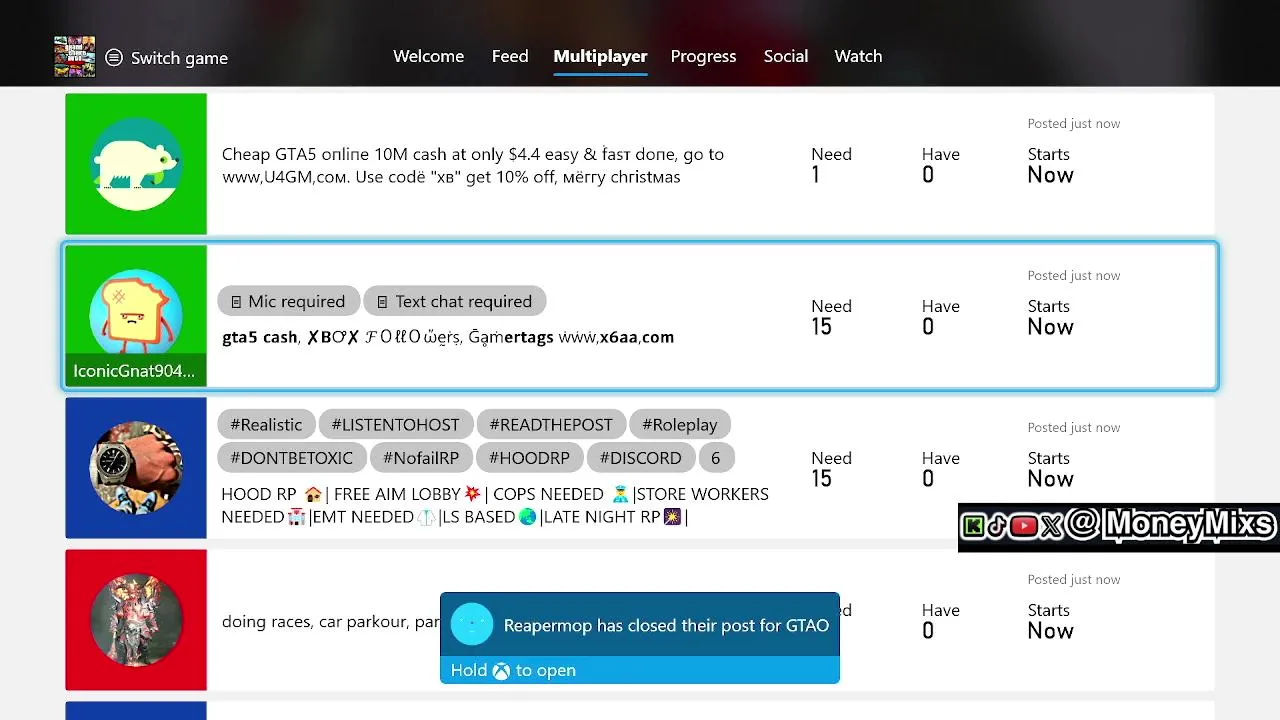
Task: Click the #NofailRP tag
Action: coord(421,457)
